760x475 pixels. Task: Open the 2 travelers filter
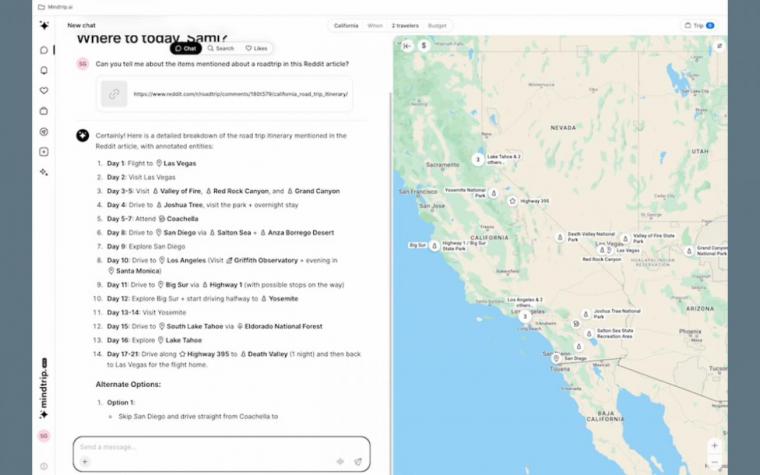[405, 26]
